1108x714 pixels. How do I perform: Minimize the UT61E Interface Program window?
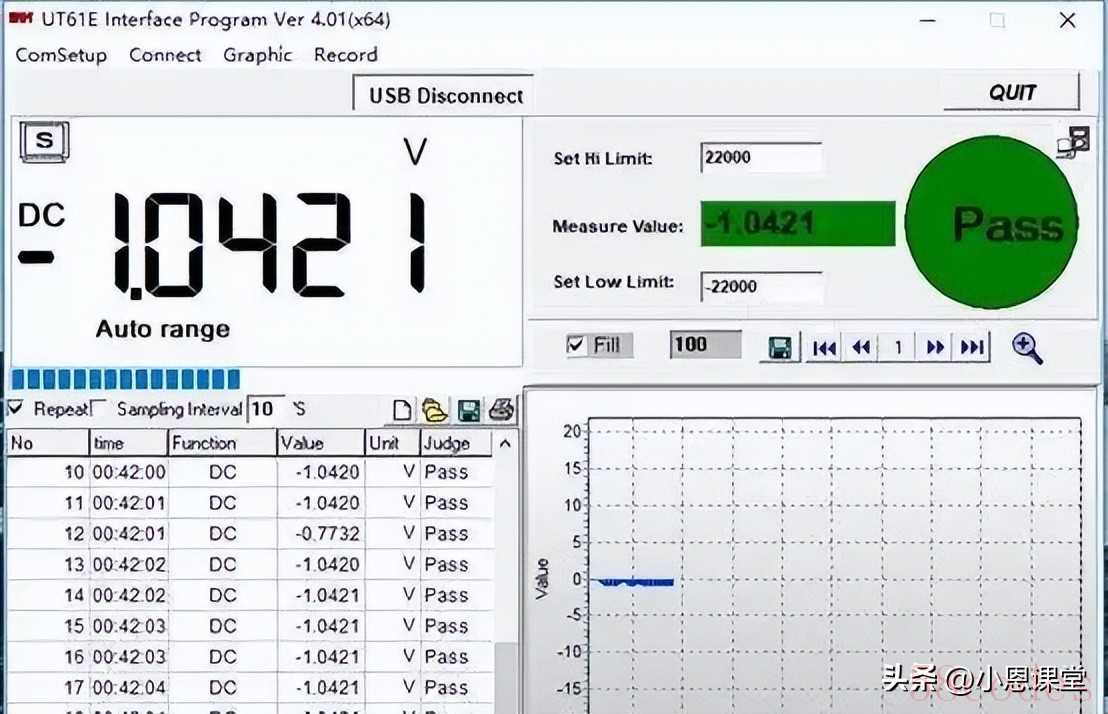(928, 21)
